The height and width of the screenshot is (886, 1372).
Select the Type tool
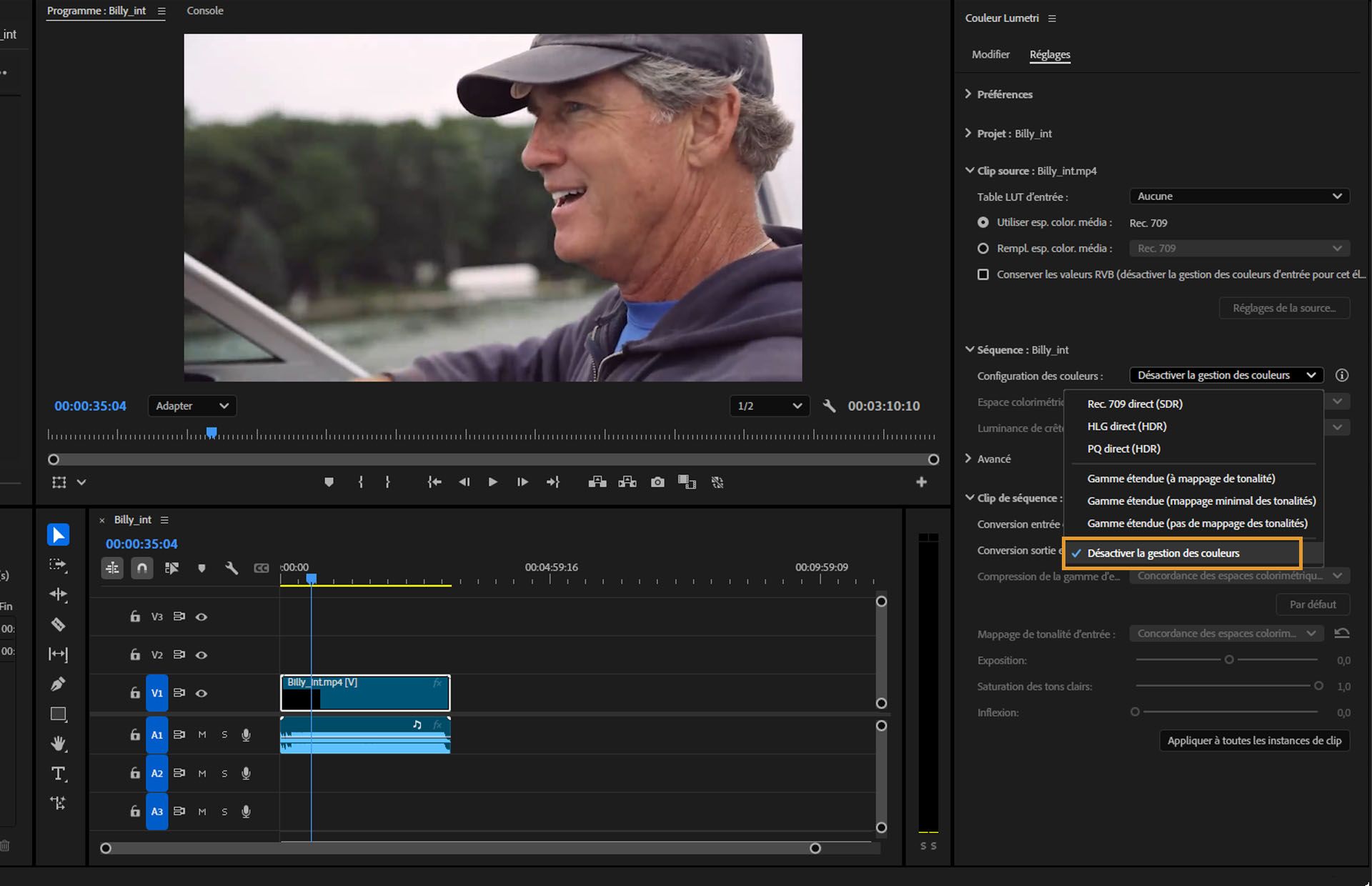point(59,774)
